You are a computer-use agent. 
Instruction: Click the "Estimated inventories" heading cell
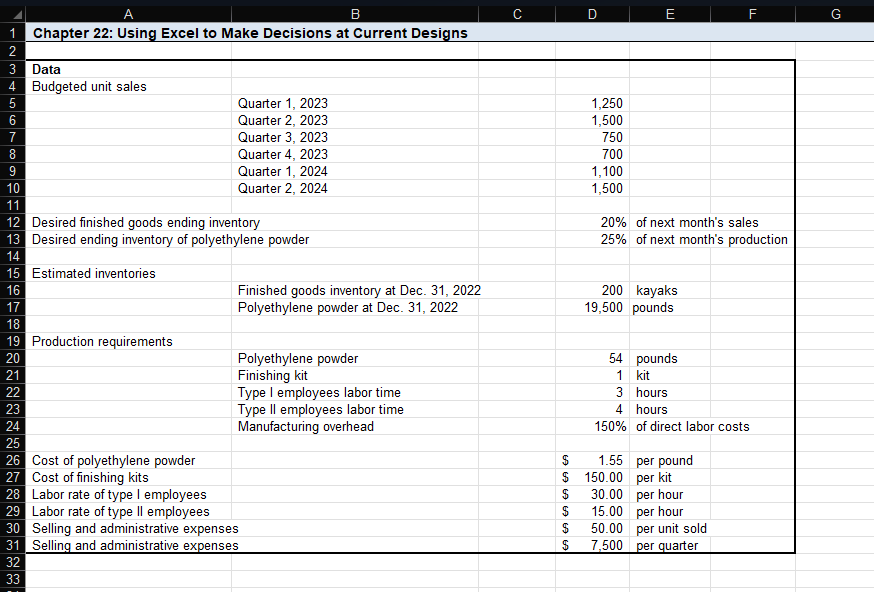point(94,274)
